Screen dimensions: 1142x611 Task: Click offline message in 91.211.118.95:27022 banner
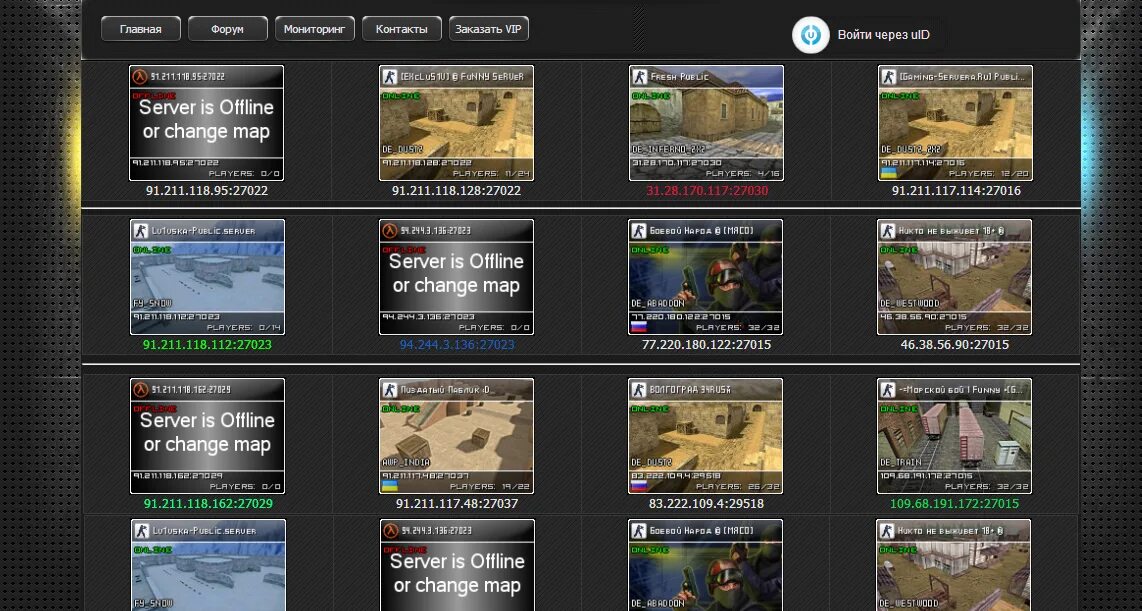pos(207,119)
